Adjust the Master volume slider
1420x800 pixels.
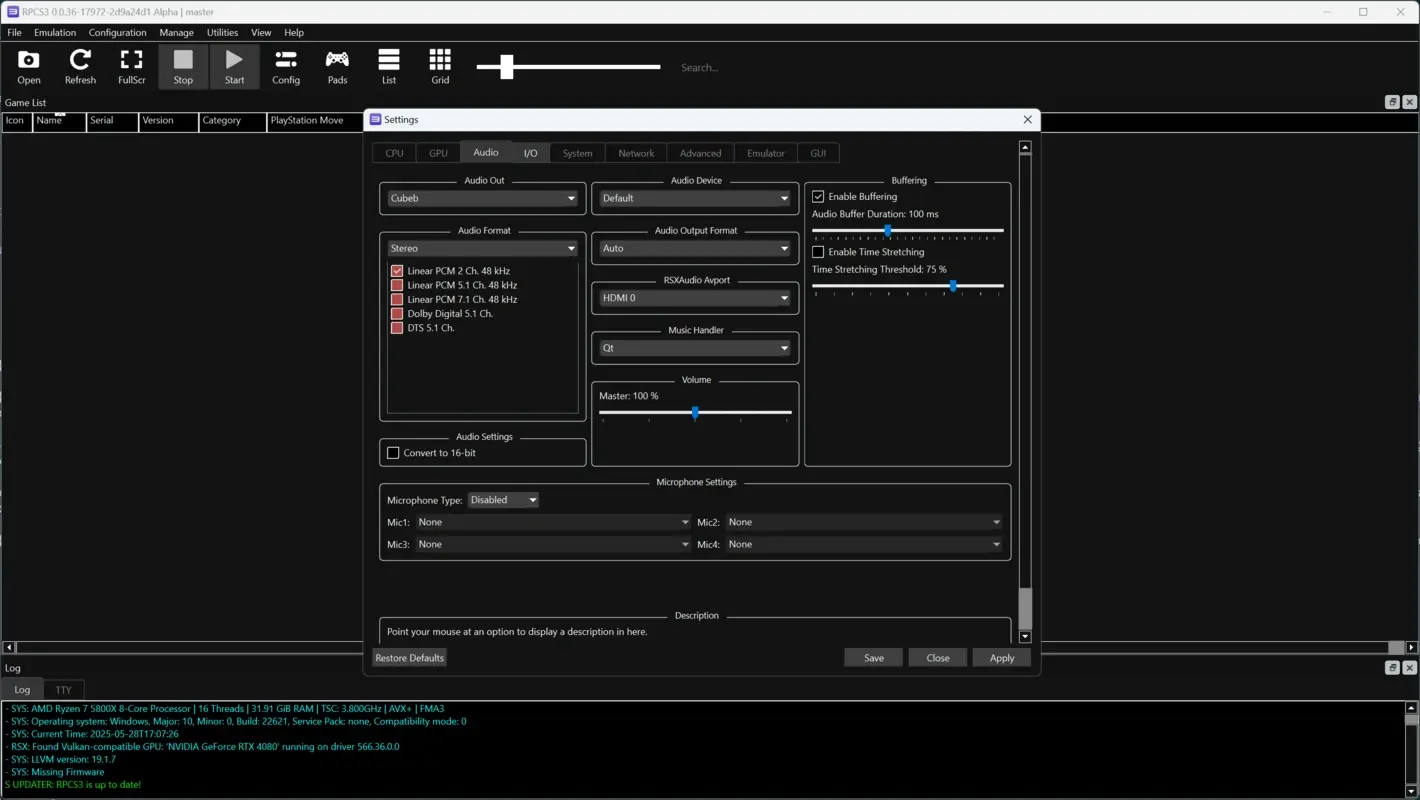[x=695, y=413]
